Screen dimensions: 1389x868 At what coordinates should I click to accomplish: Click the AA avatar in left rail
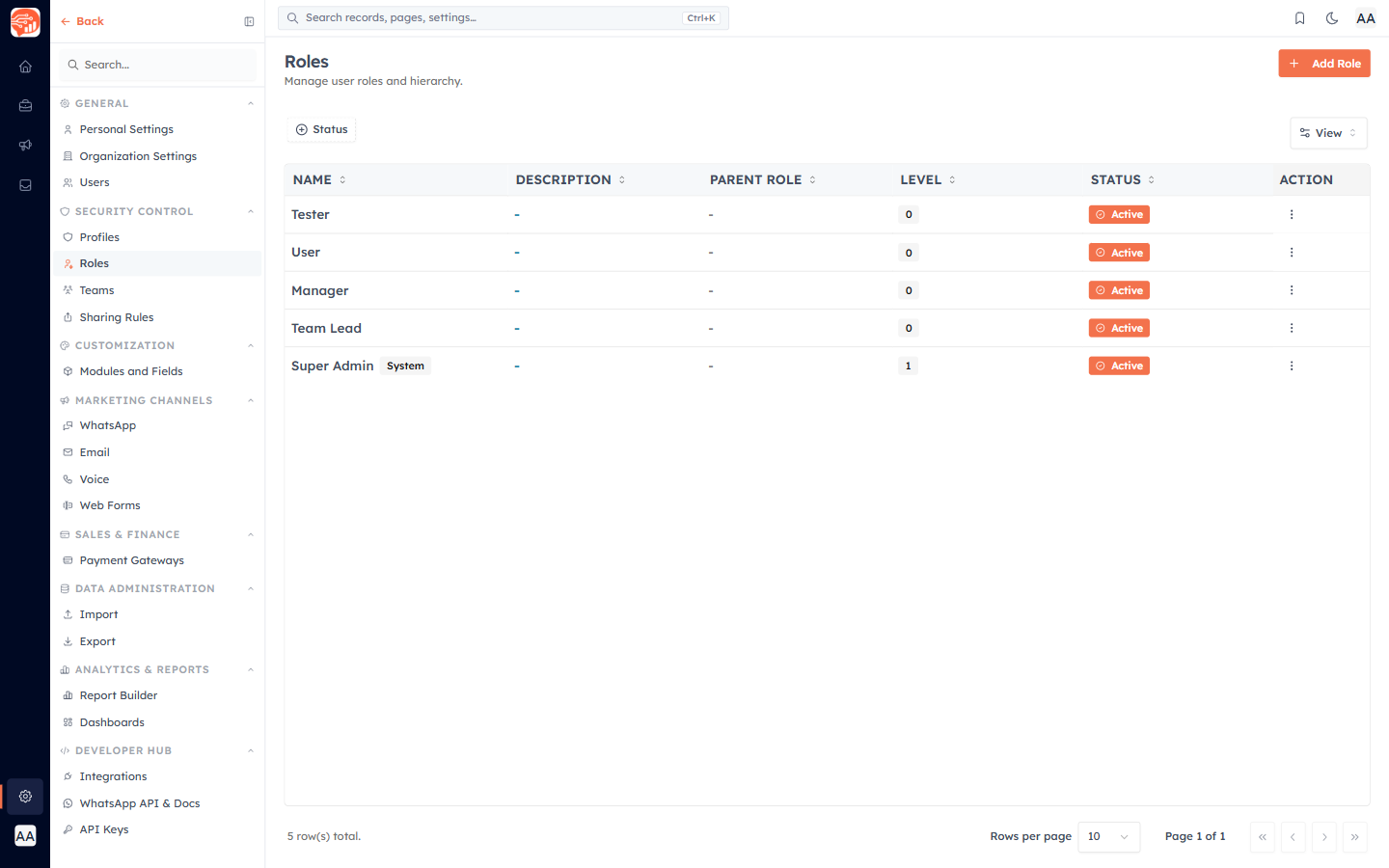point(25,836)
